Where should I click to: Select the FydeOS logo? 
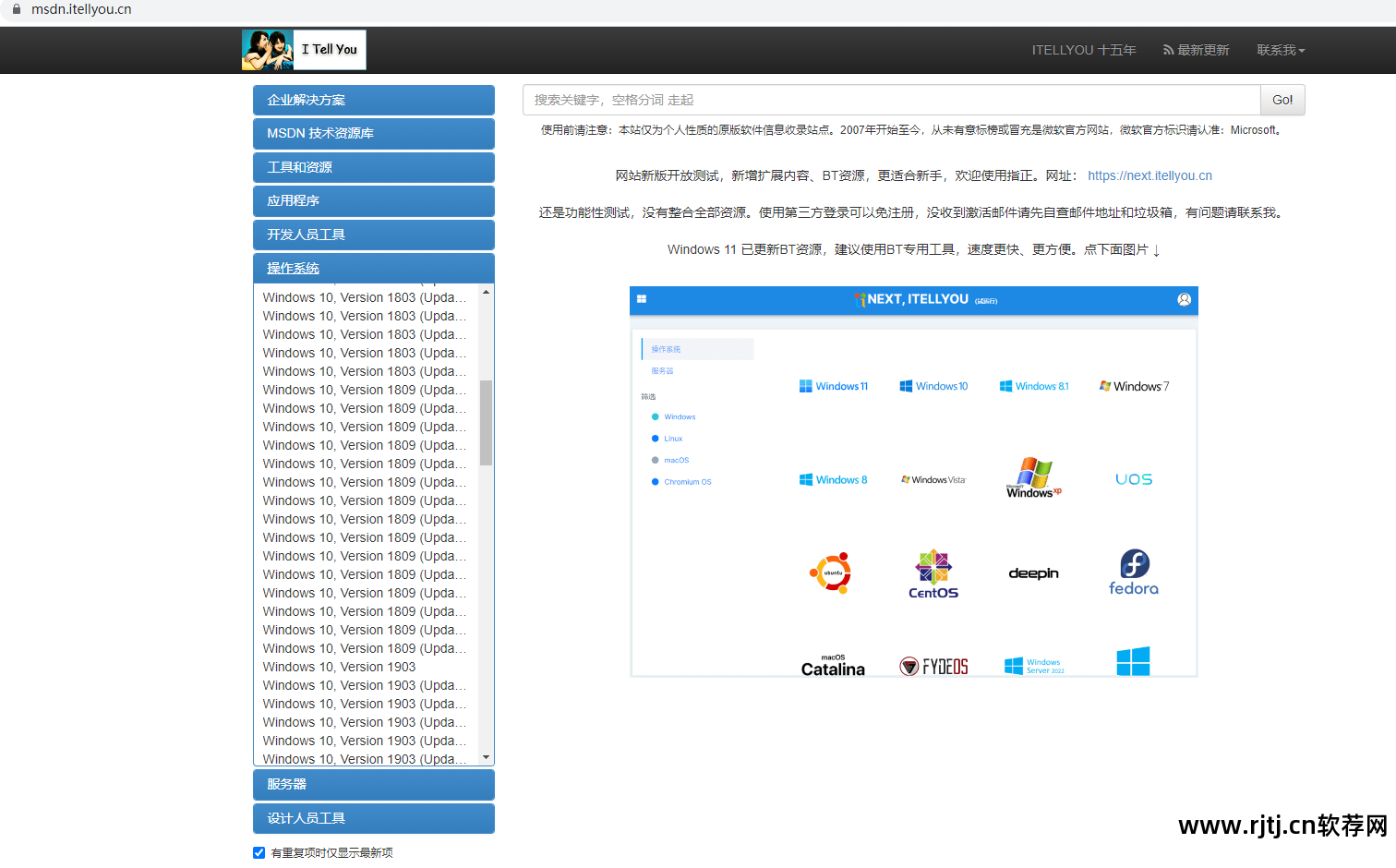(933, 666)
